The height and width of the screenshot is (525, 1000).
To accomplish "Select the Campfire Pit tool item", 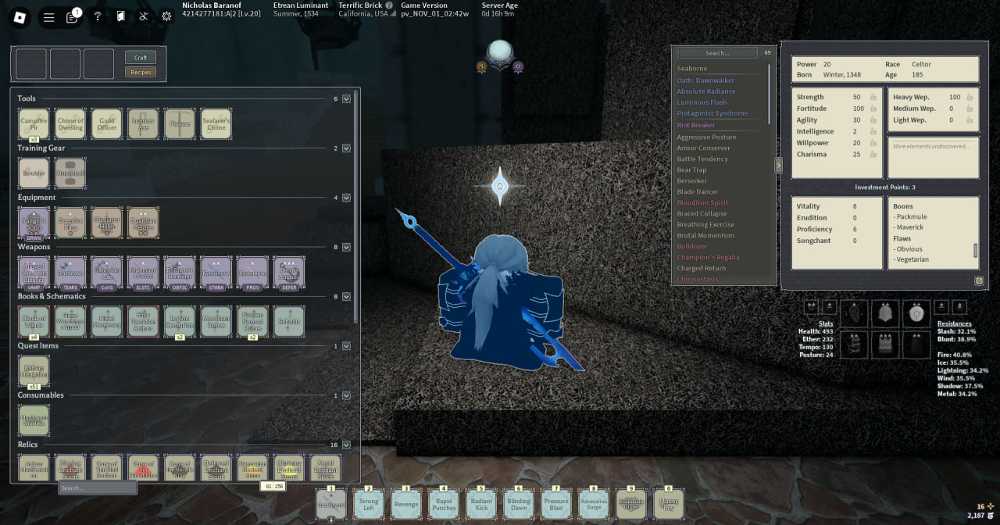I will (x=34, y=124).
